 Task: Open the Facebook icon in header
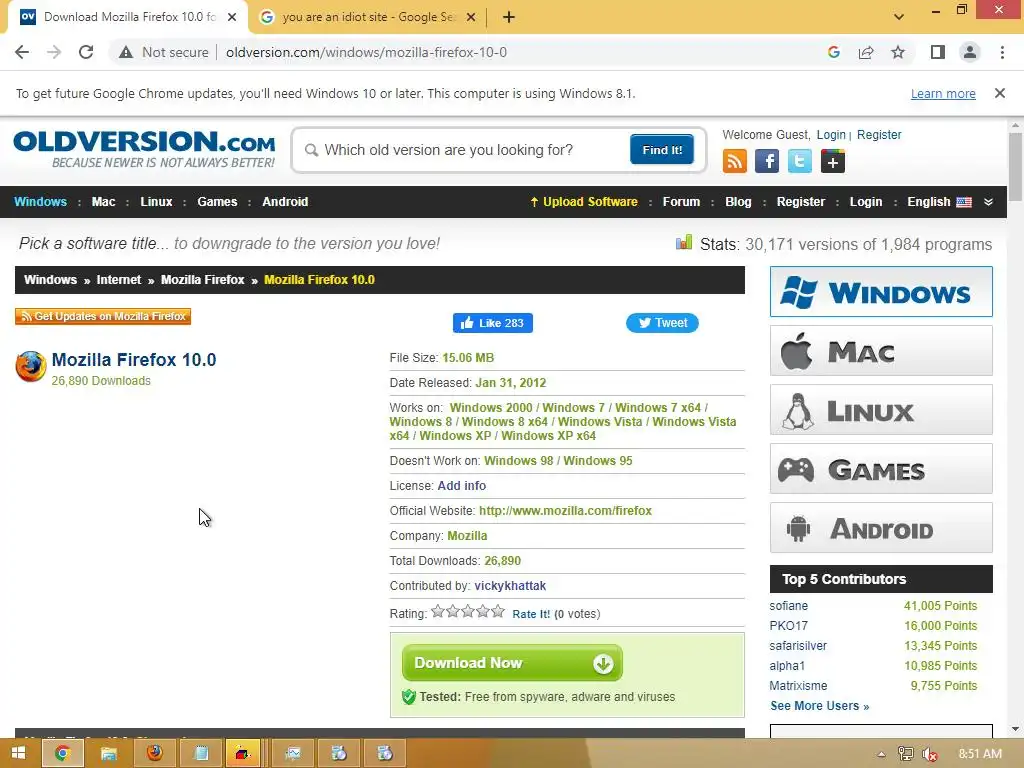(x=767, y=161)
